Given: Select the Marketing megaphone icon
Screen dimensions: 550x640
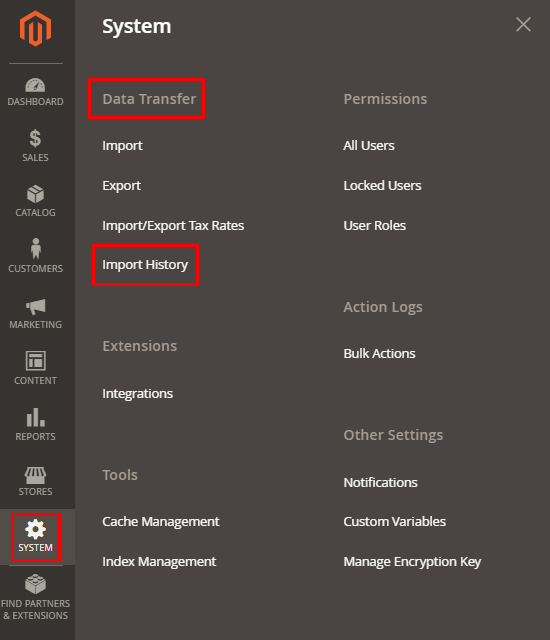Looking at the screenshot, I should pyautogui.click(x=35, y=307).
